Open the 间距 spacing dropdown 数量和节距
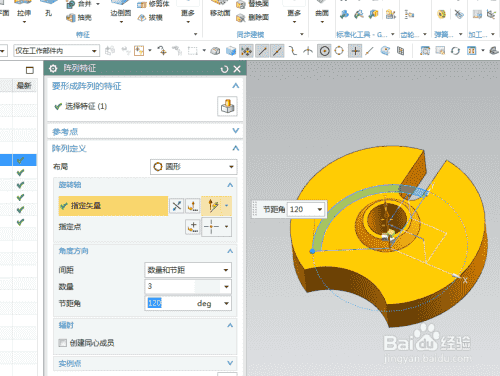 (188, 270)
